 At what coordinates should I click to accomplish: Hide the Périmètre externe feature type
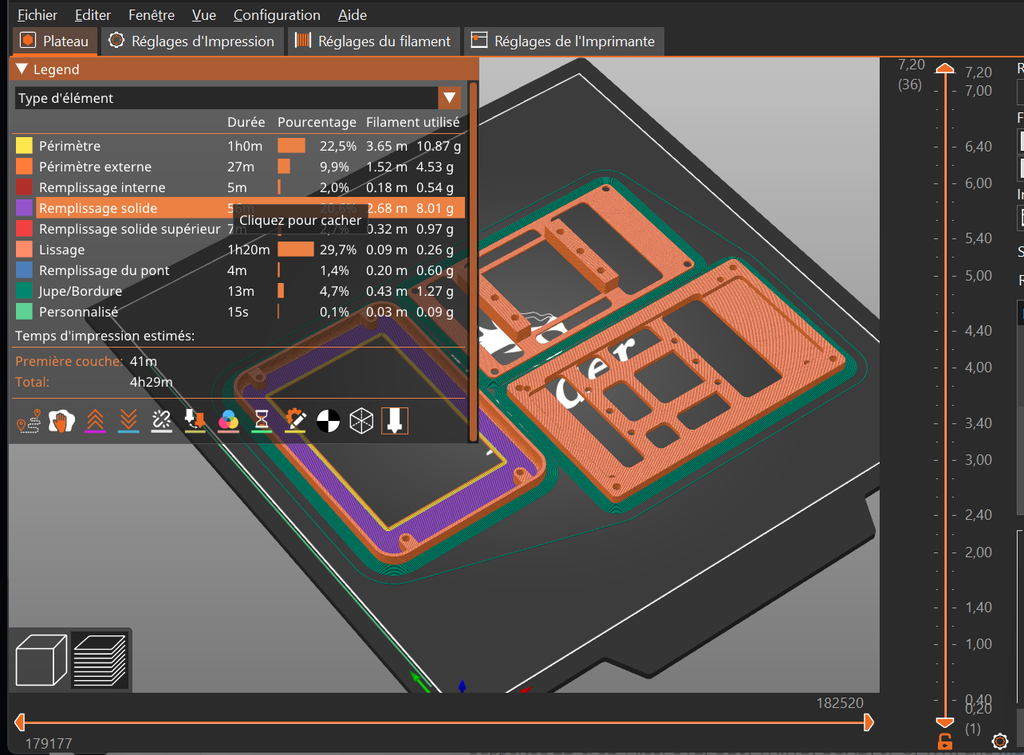95,167
